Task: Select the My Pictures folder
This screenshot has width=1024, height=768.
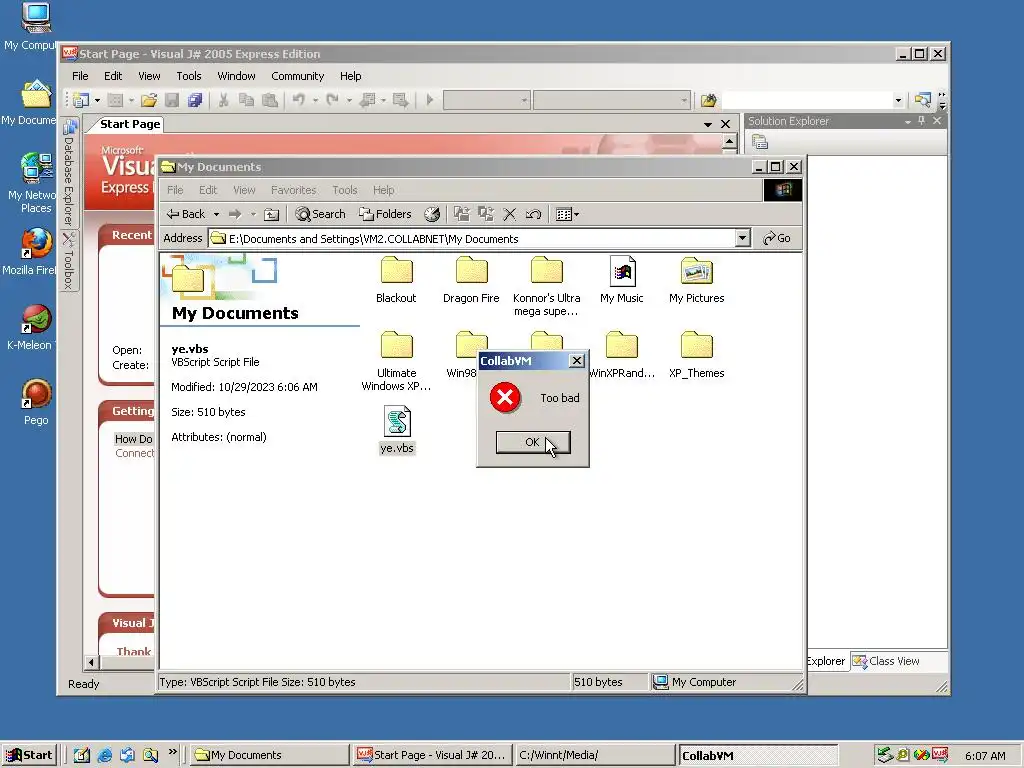Action: tap(697, 280)
